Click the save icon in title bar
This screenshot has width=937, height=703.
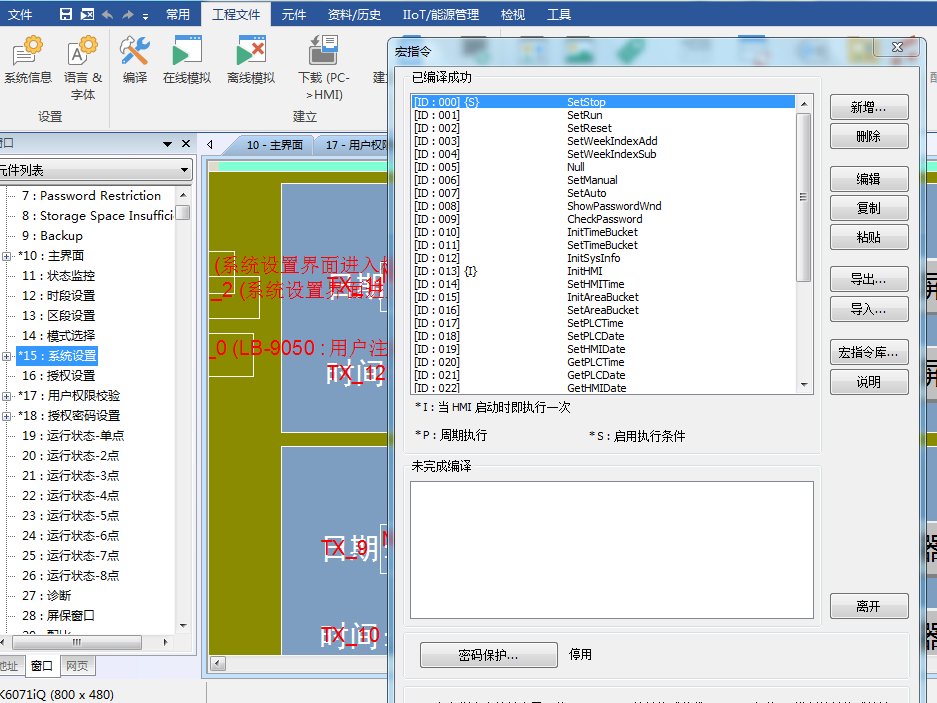click(66, 14)
